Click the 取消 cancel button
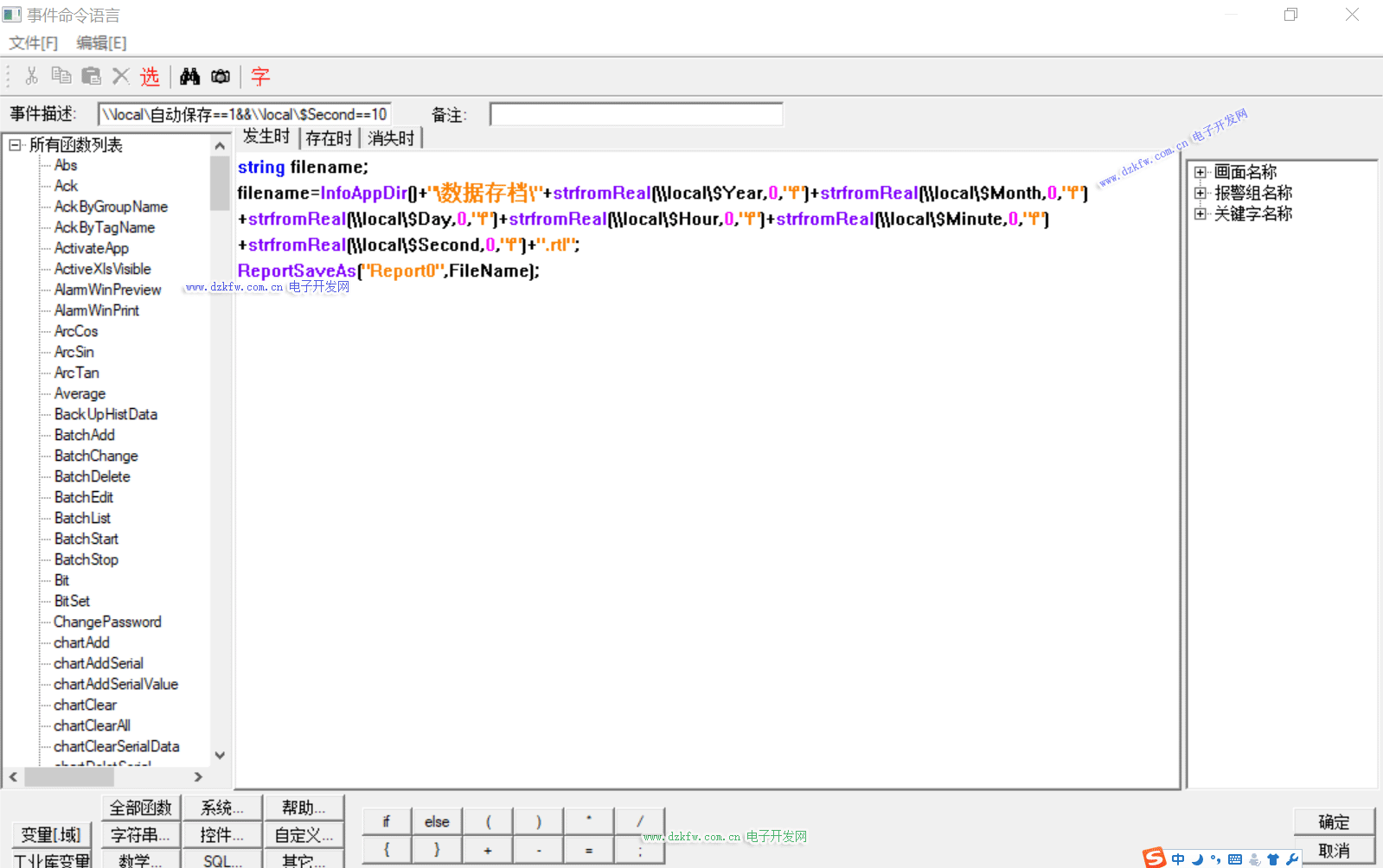The width and height of the screenshot is (1383, 868). pyautogui.click(x=1334, y=851)
